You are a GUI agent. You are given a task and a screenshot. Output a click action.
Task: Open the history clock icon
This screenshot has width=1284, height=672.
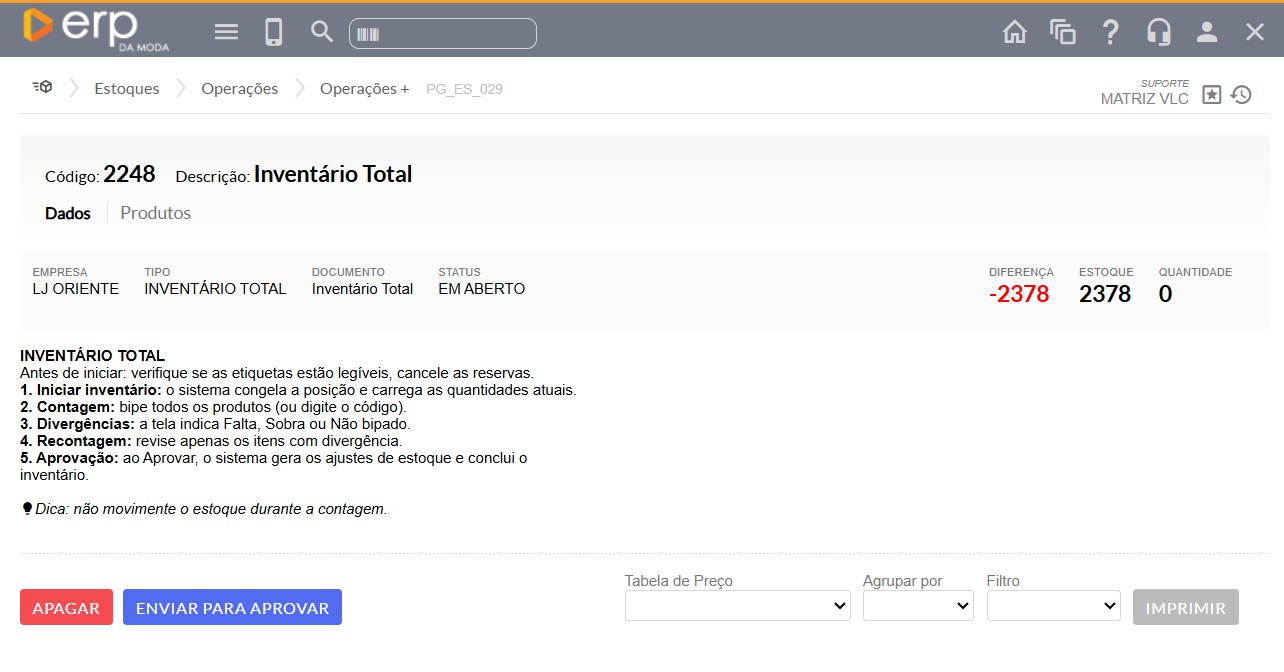pyautogui.click(x=1241, y=95)
